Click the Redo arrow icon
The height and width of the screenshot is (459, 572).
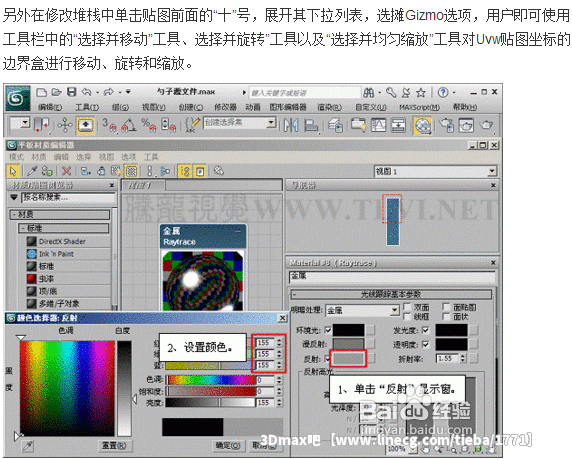(x=108, y=92)
